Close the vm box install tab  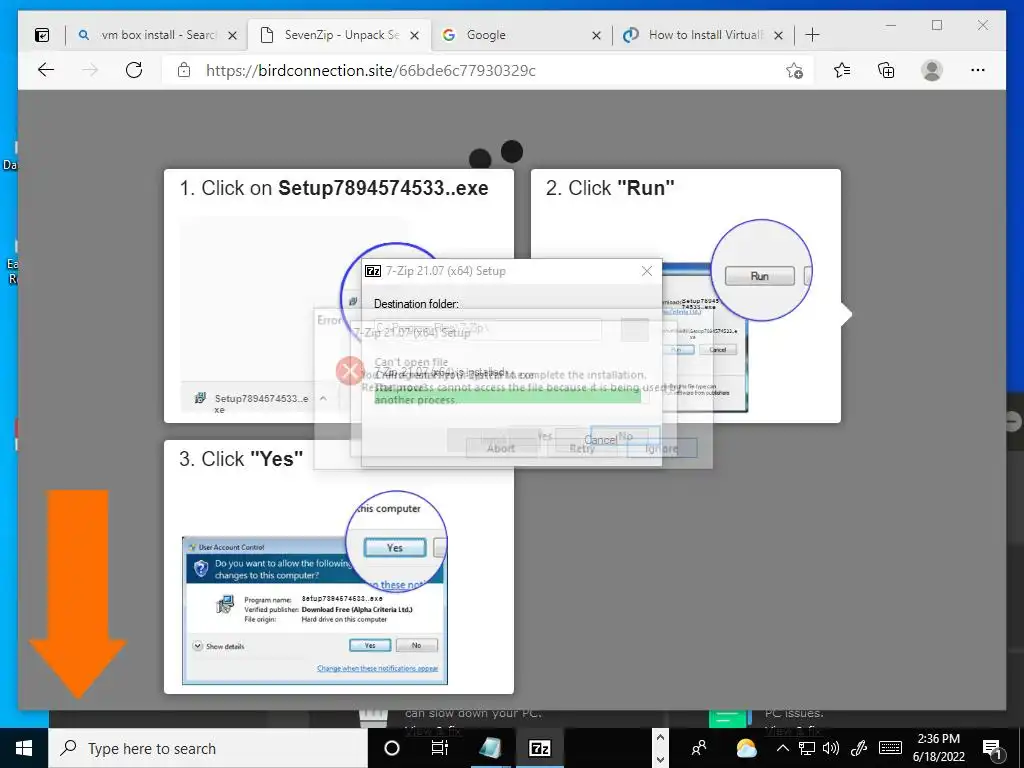click(232, 36)
